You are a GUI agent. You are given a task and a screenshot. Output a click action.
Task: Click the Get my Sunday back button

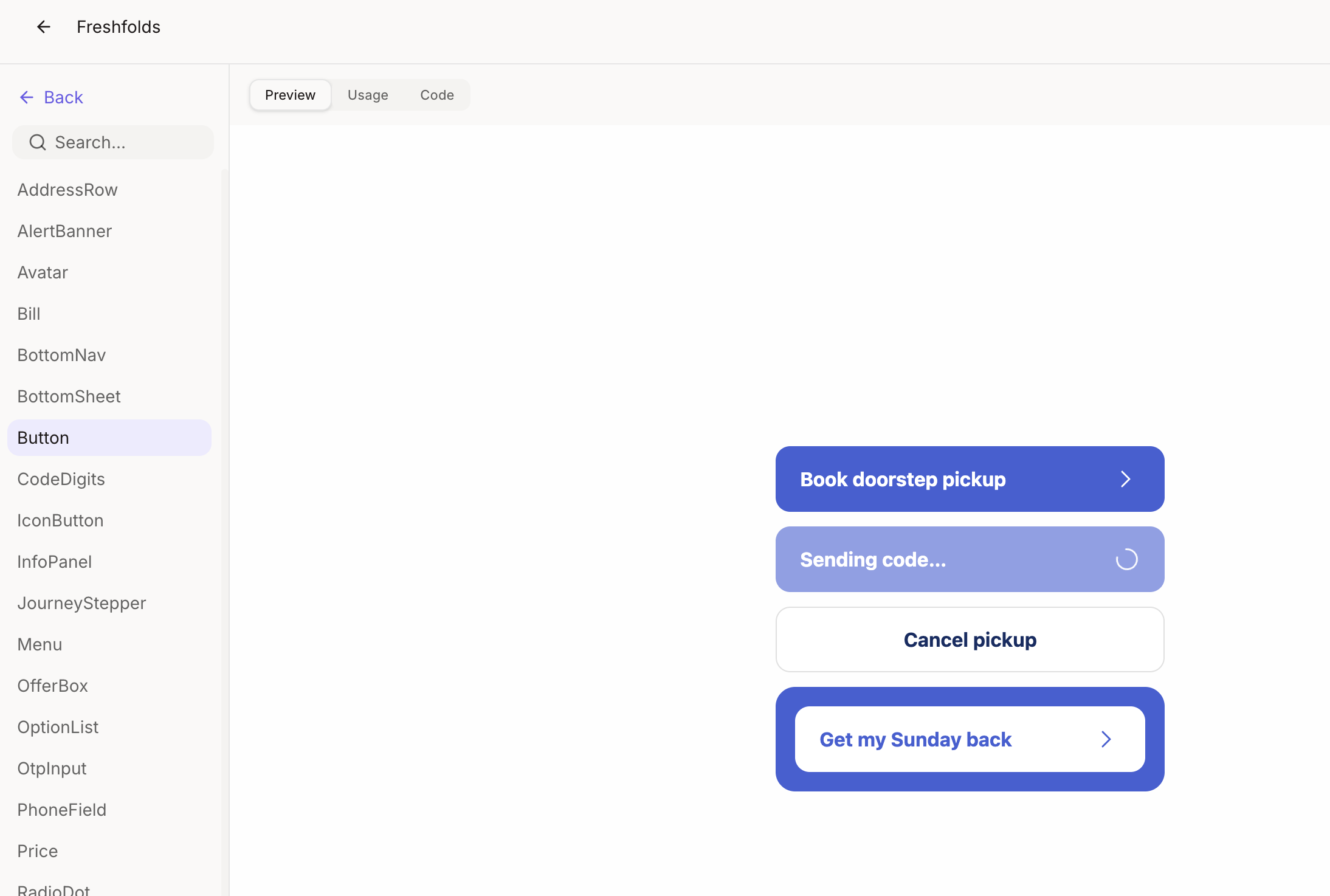(970, 739)
